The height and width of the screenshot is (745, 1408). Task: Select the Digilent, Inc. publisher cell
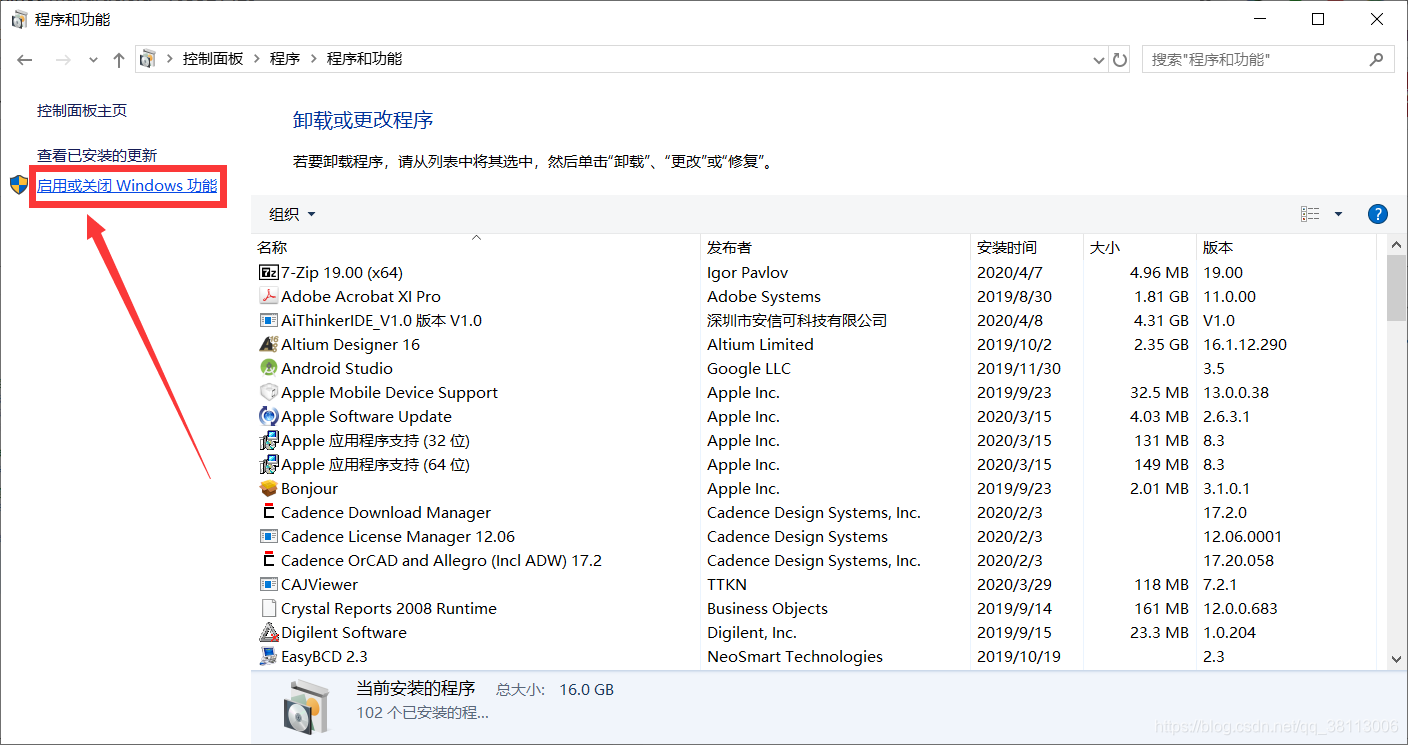pyautogui.click(x=752, y=632)
